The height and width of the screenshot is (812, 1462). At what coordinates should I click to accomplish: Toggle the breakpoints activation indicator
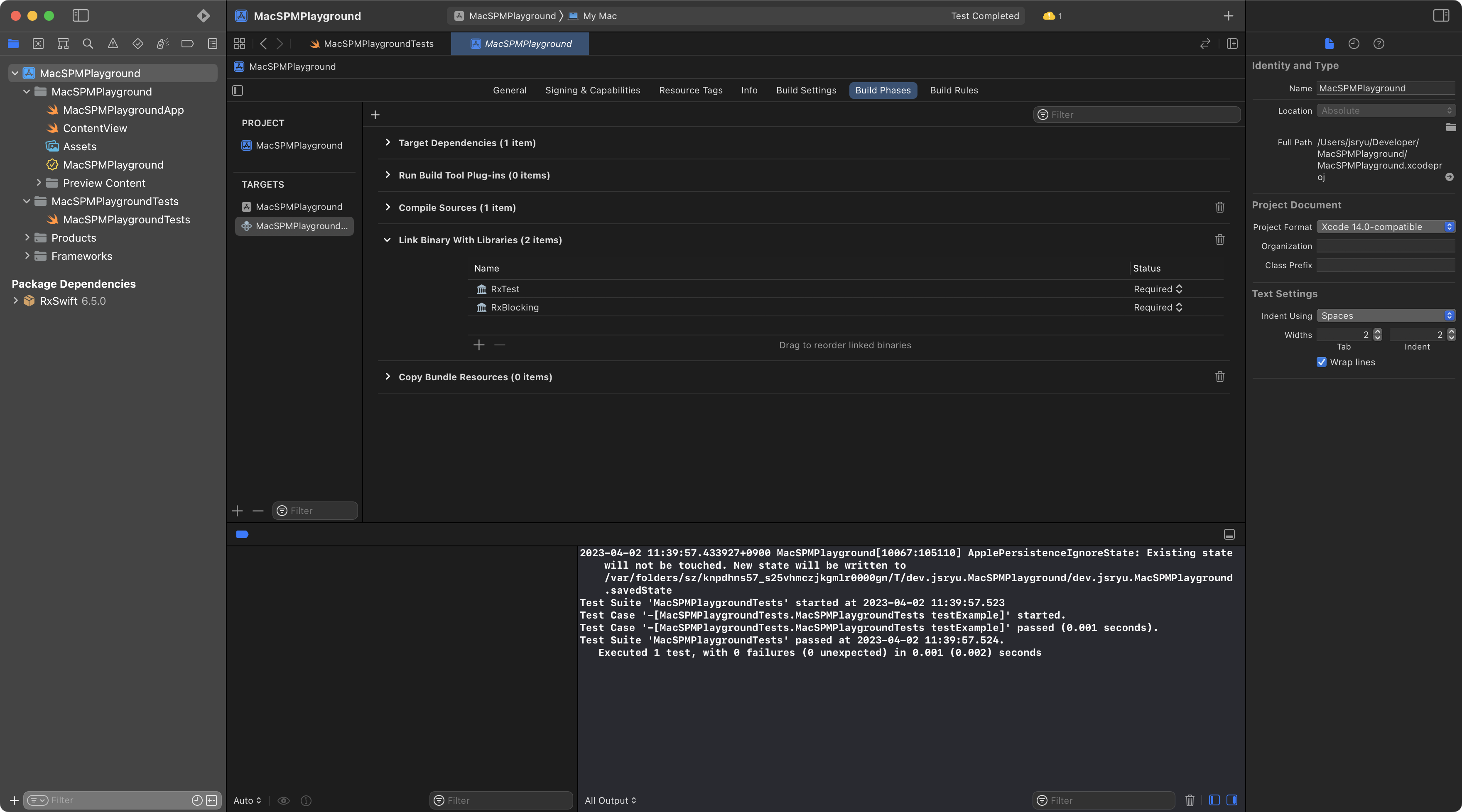242,535
